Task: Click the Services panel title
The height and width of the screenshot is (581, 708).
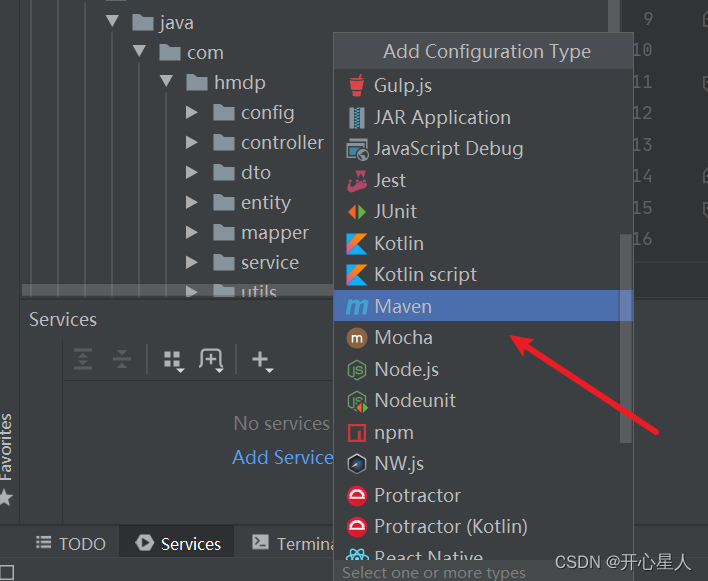Action: [x=63, y=320]
